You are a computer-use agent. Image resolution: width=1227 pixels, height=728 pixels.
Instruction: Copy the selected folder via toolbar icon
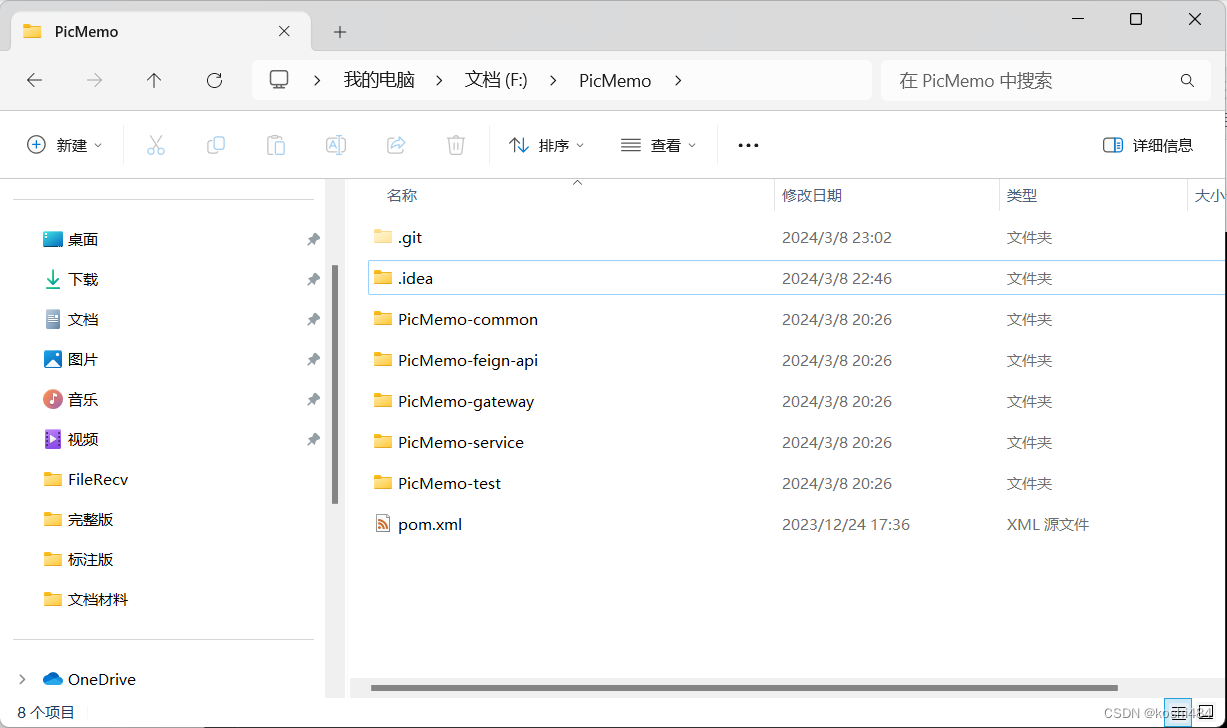point(216,145)
